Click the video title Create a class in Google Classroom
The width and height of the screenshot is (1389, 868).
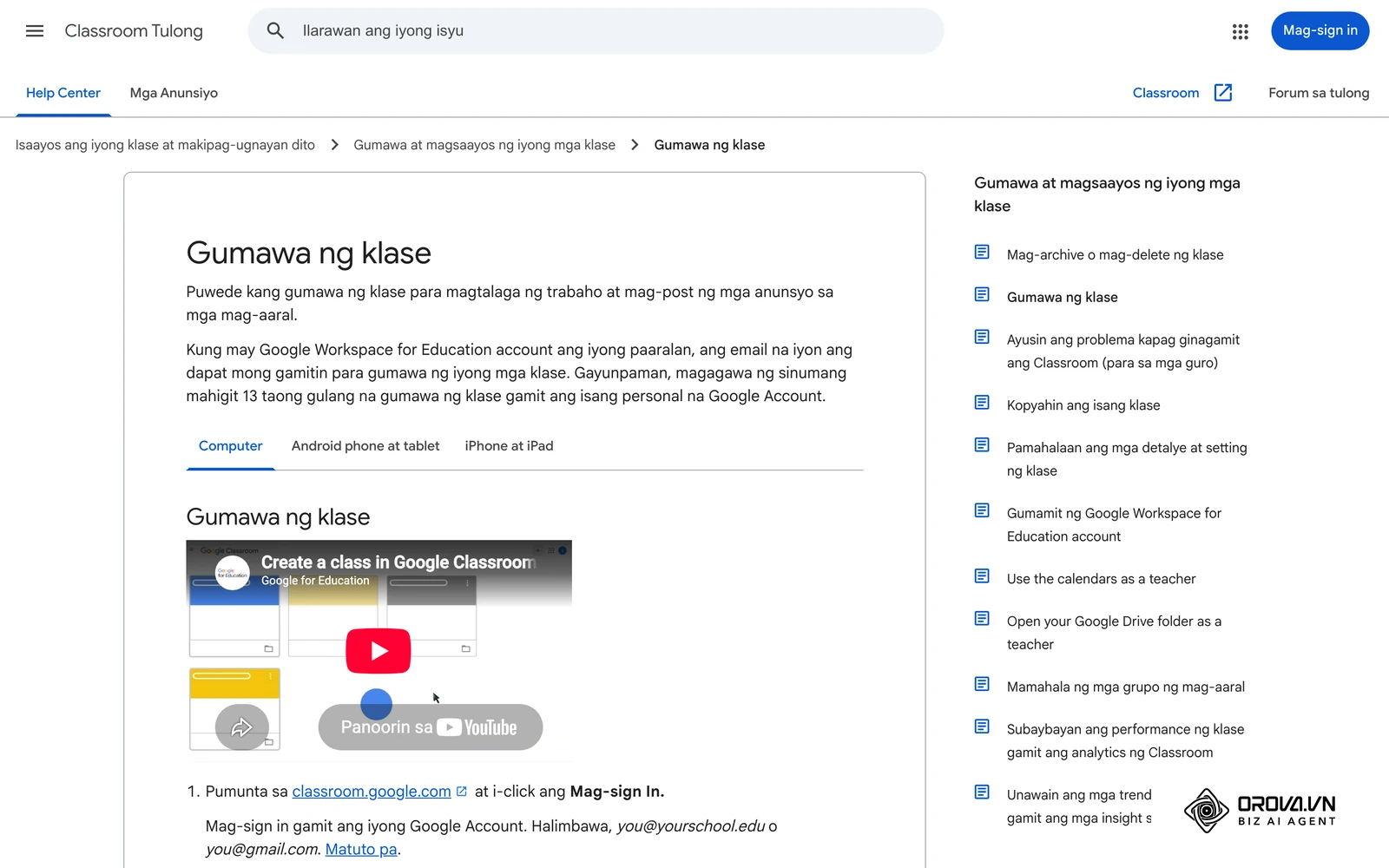coord(398,562)
